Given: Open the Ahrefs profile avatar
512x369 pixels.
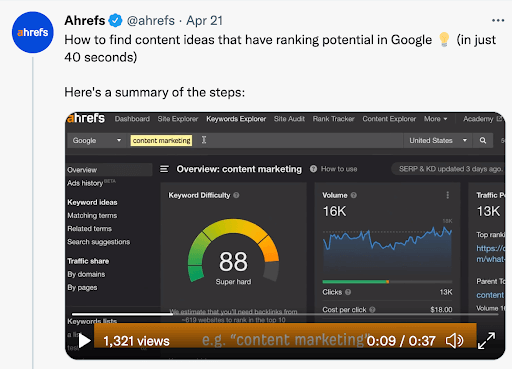Looking at the screenshot, I should click(x=33, y=32).
